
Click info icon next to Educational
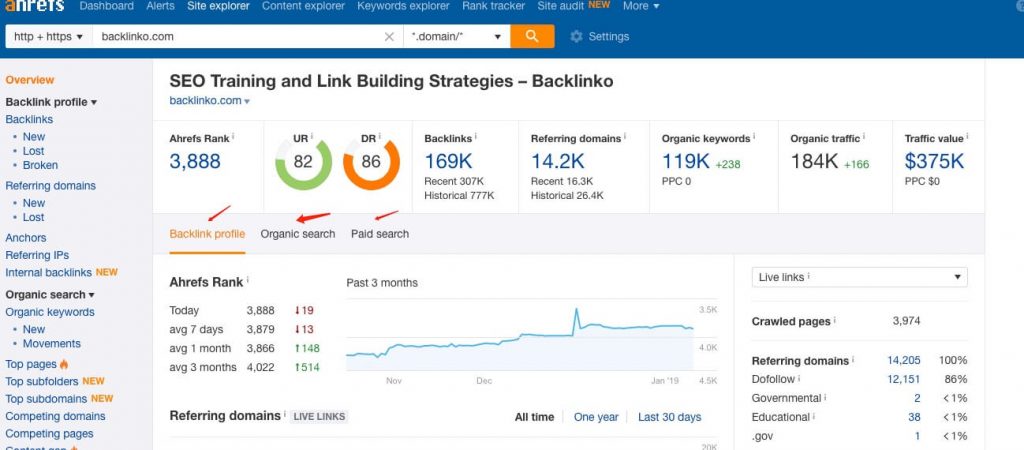814,416
